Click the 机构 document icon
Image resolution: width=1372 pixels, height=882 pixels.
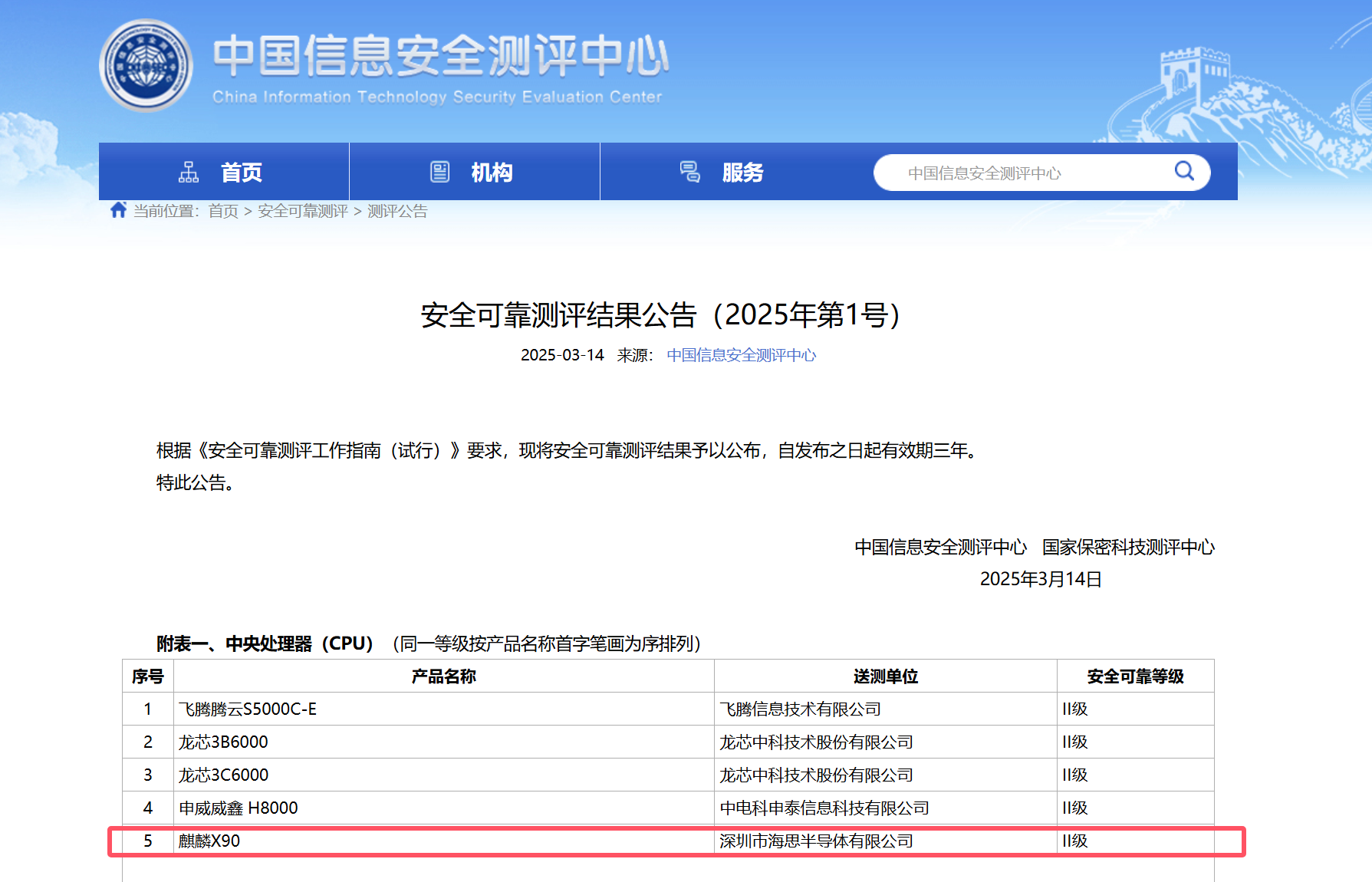pyautogui.click(x=439, y=173)
